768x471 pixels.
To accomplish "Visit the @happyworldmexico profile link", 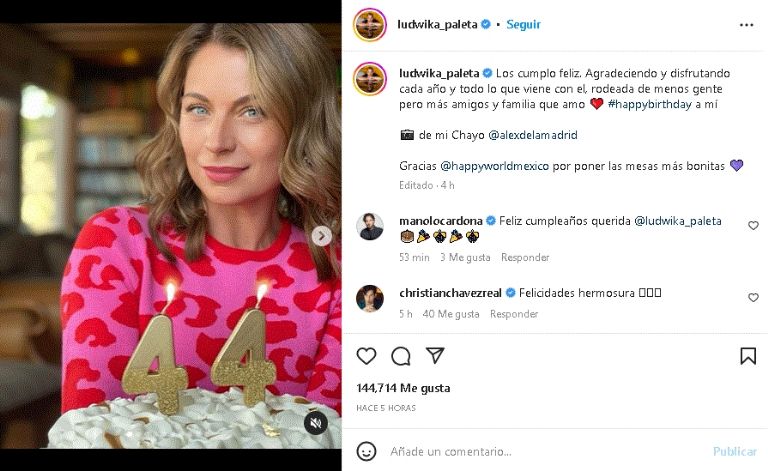I will [494, 165].
